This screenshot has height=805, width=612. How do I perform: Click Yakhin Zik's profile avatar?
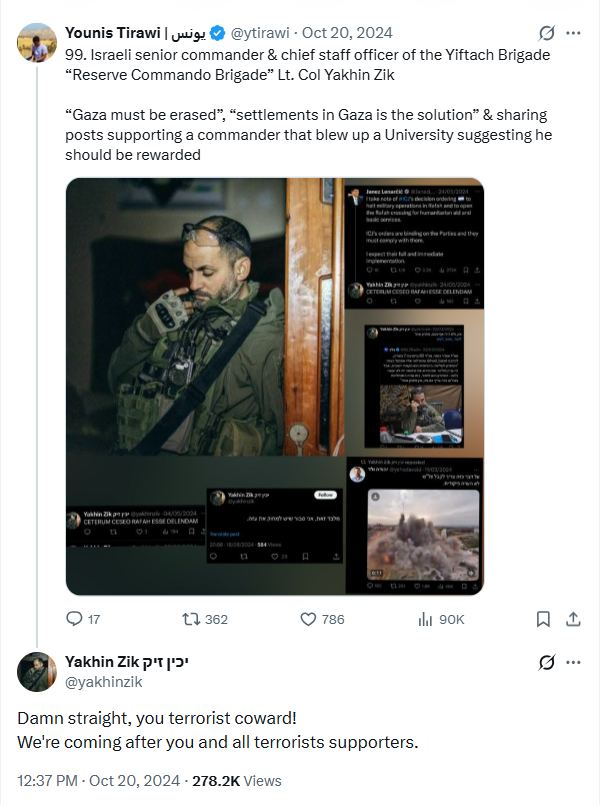click(37, 672)
